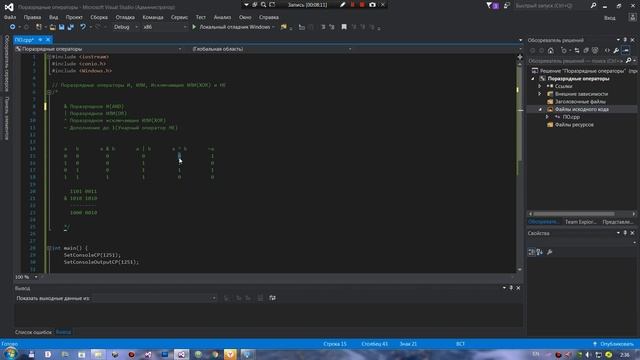Viewport: 640px width, 360px height.
Task: Click the feedback icon in title bar
Action: tap(507, 5)
